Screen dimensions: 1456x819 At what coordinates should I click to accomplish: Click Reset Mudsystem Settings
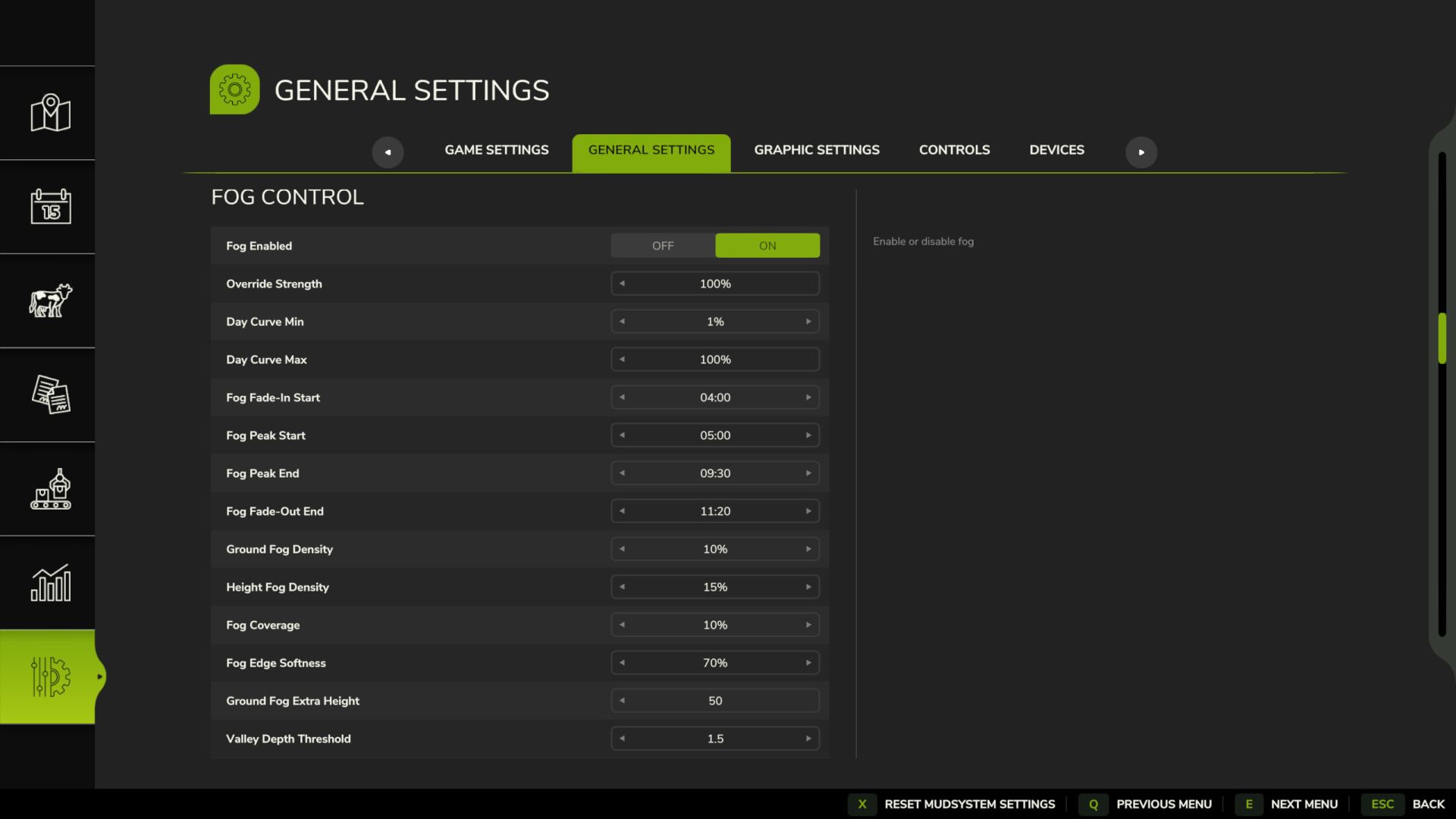970,804
